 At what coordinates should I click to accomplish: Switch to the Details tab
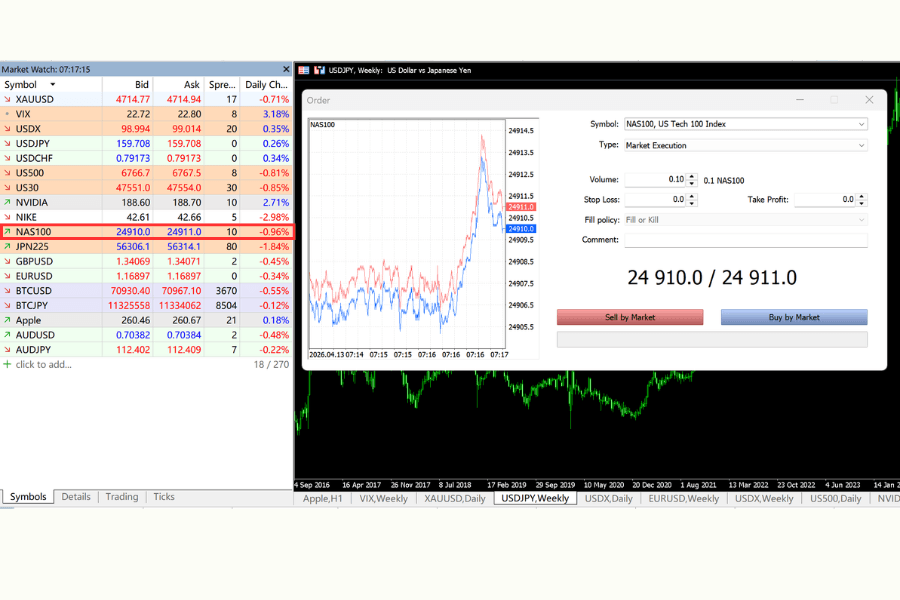click(75, 496)
